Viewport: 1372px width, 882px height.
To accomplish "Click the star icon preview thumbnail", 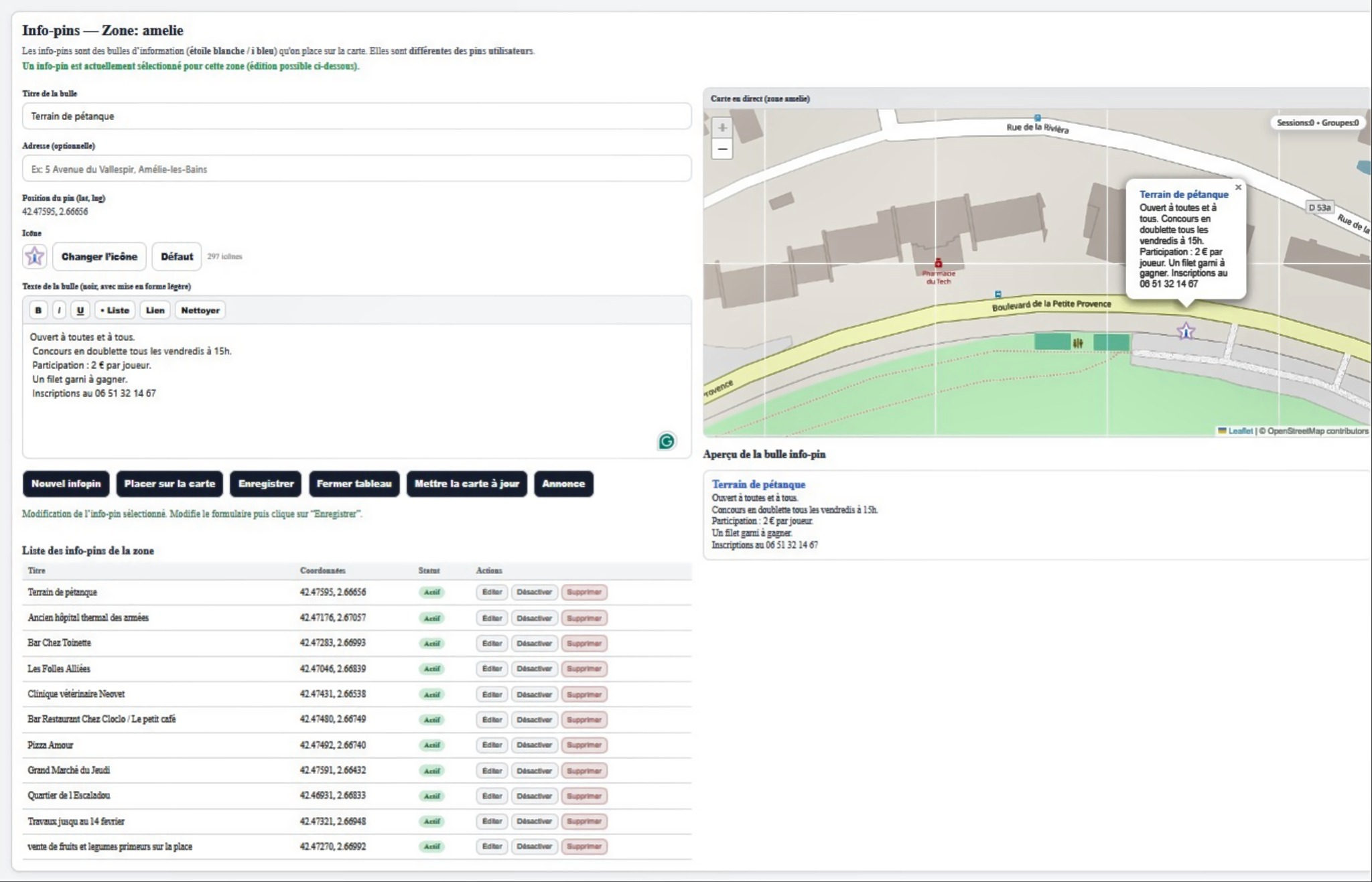I will (x=34, y=256).
